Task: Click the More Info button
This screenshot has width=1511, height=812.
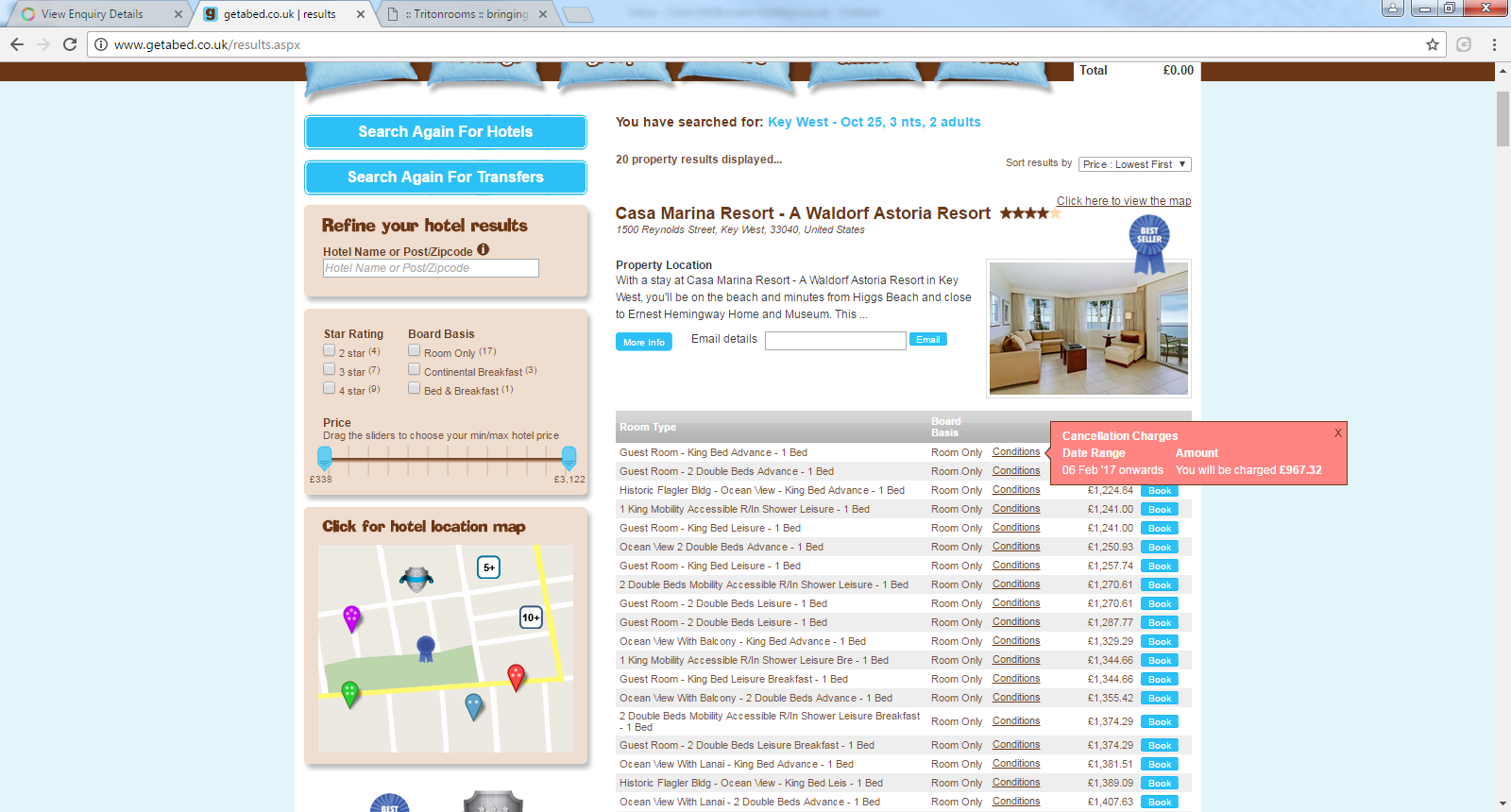Action: pos(644,343)
